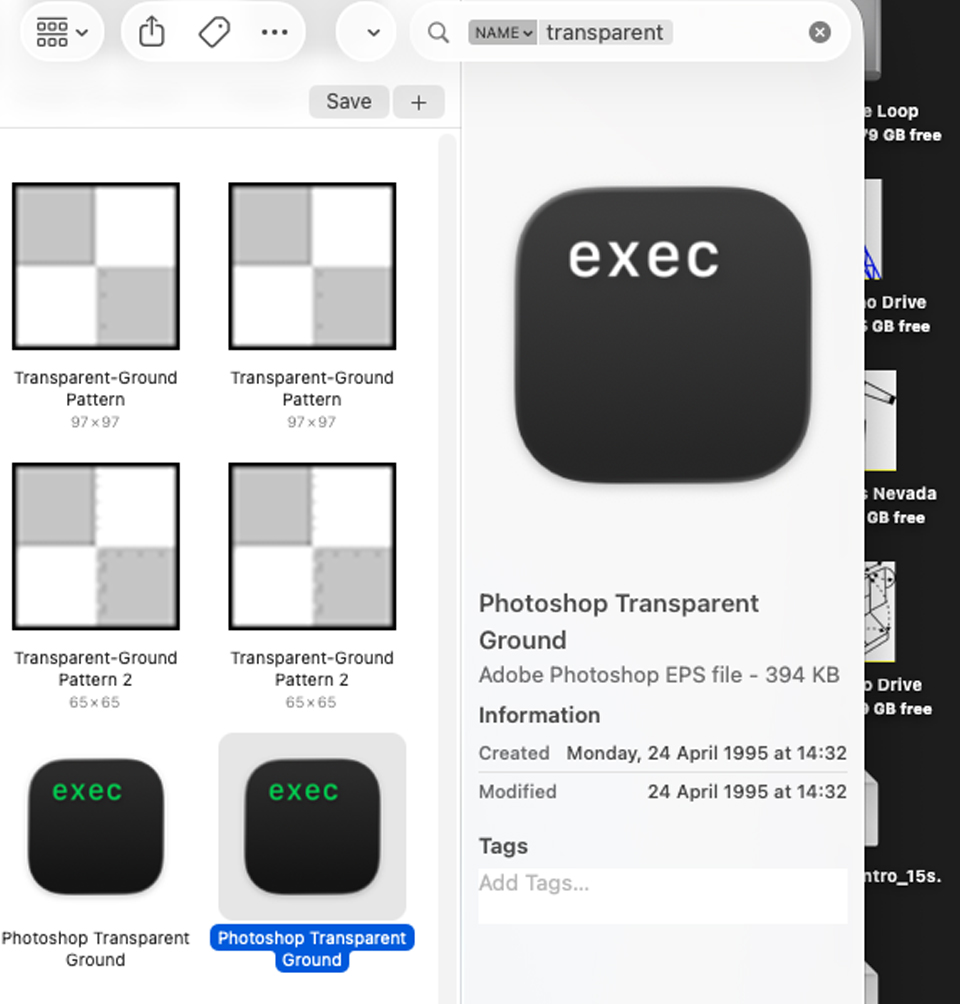Select the unselected Photoshop Transparent Ground exec icon

click(x=95, y=826)
